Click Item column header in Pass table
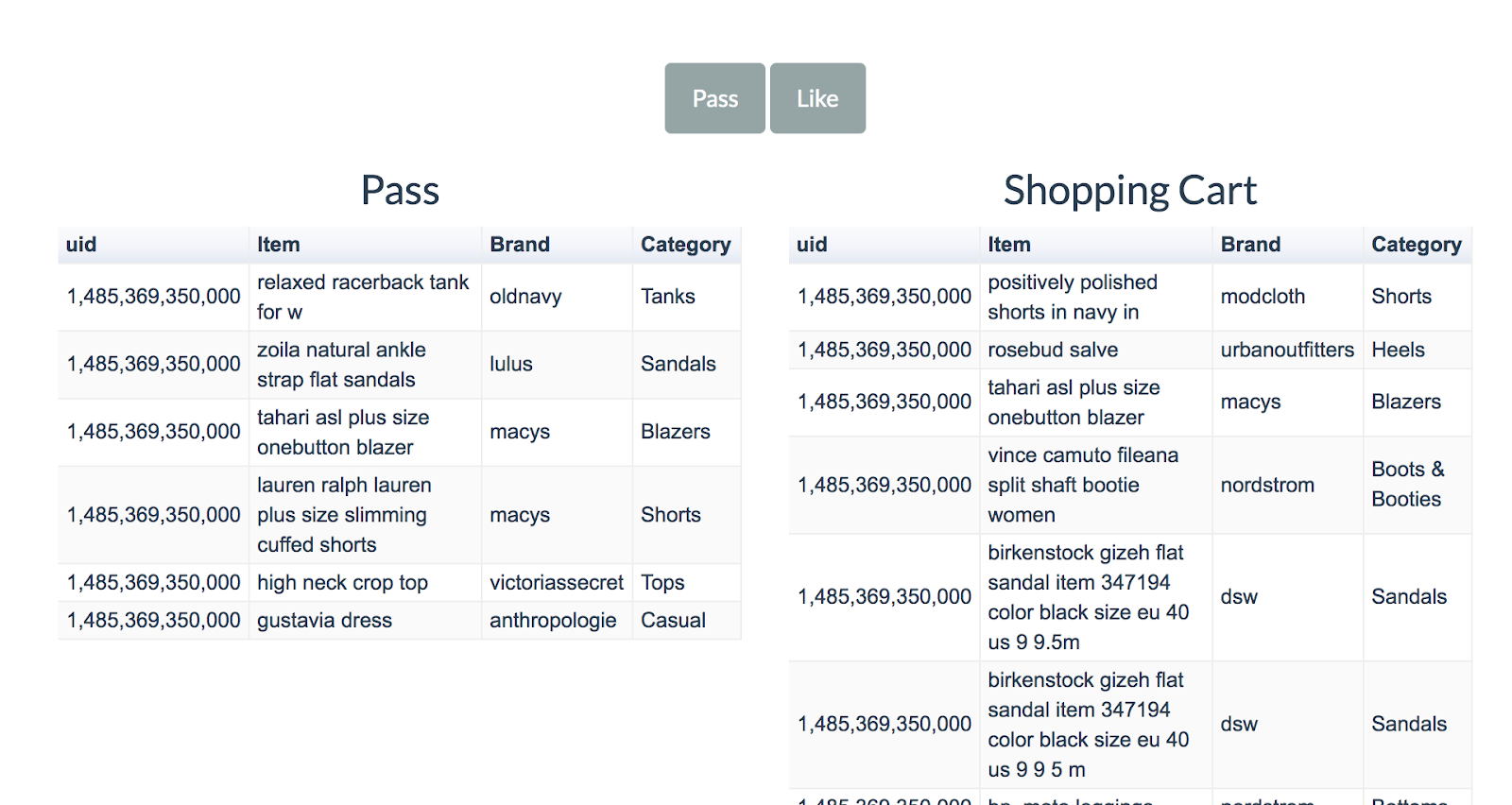The image size is (1512, 805). coord(278,245)
